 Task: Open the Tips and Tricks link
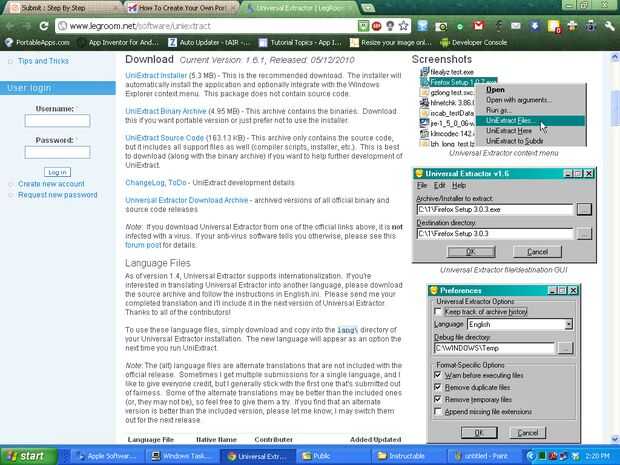click(43, 61)
